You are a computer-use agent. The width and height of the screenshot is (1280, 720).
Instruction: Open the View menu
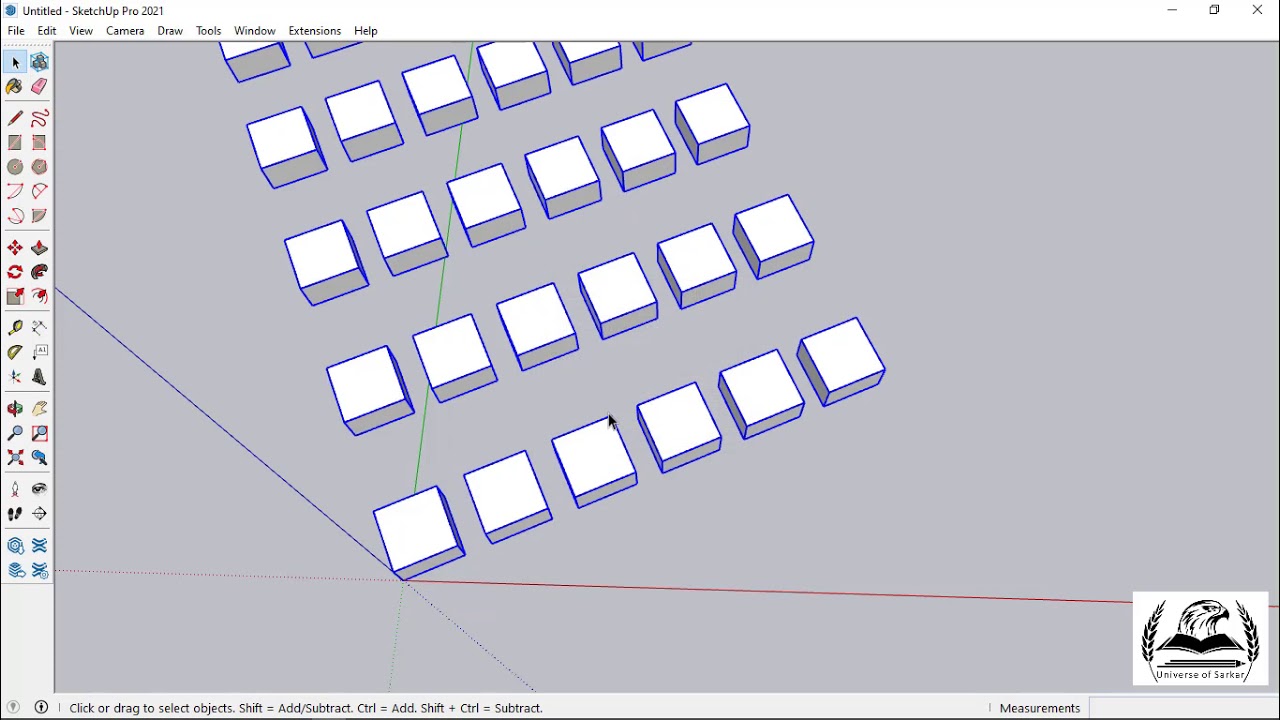(x=81, y=31)
